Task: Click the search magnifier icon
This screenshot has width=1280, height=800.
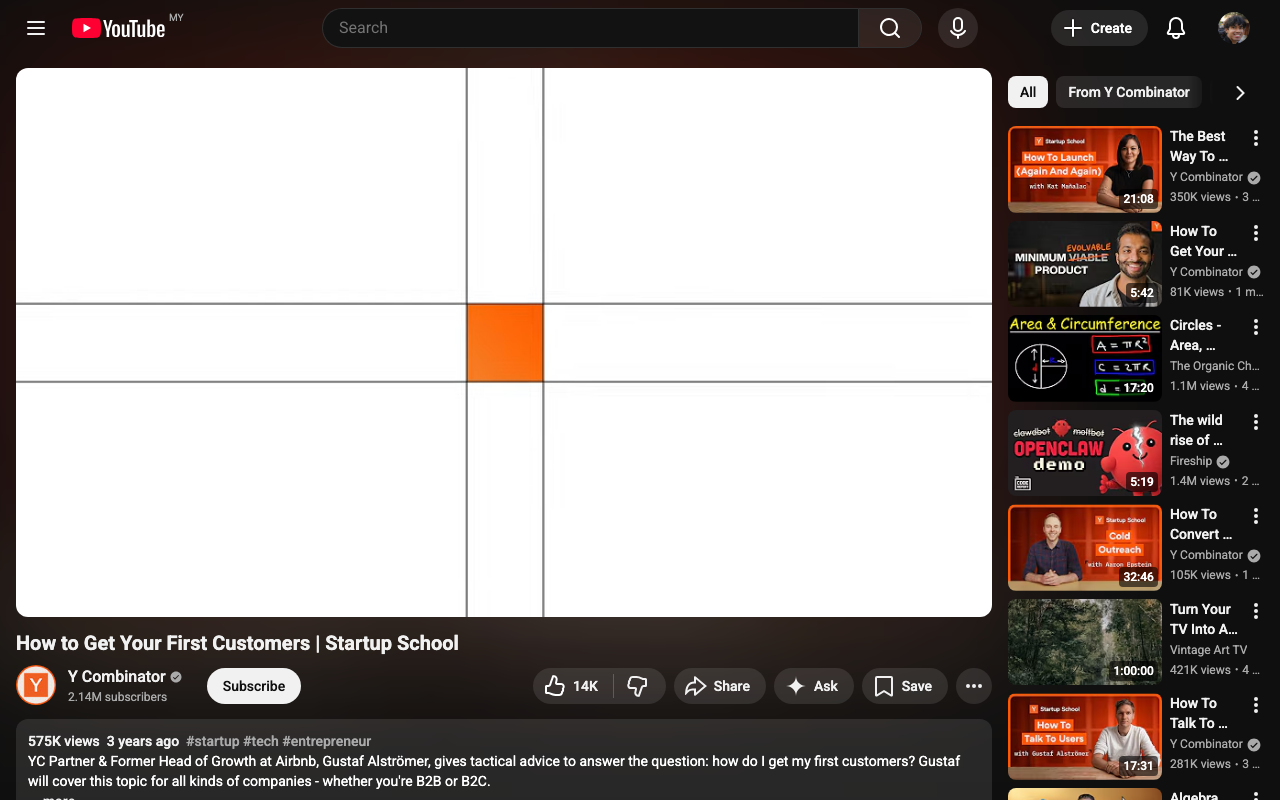Action: 888,27
